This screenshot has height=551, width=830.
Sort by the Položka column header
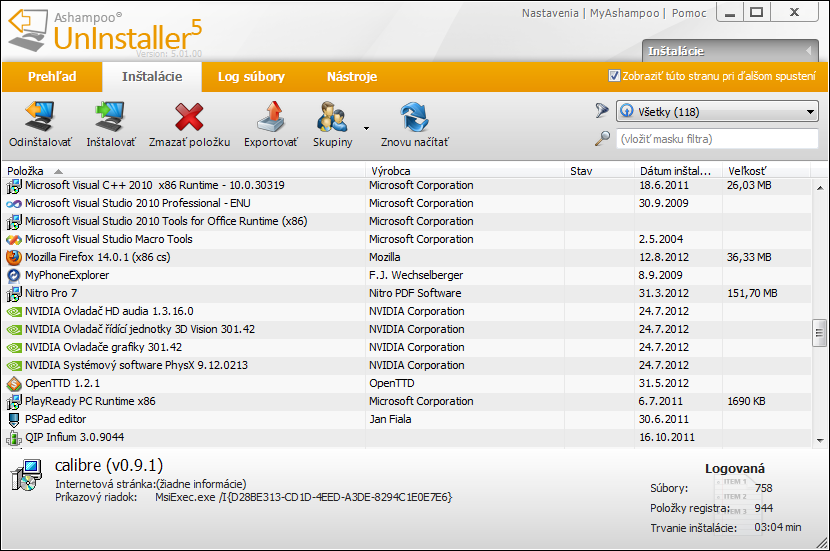[x=183, y=171]
